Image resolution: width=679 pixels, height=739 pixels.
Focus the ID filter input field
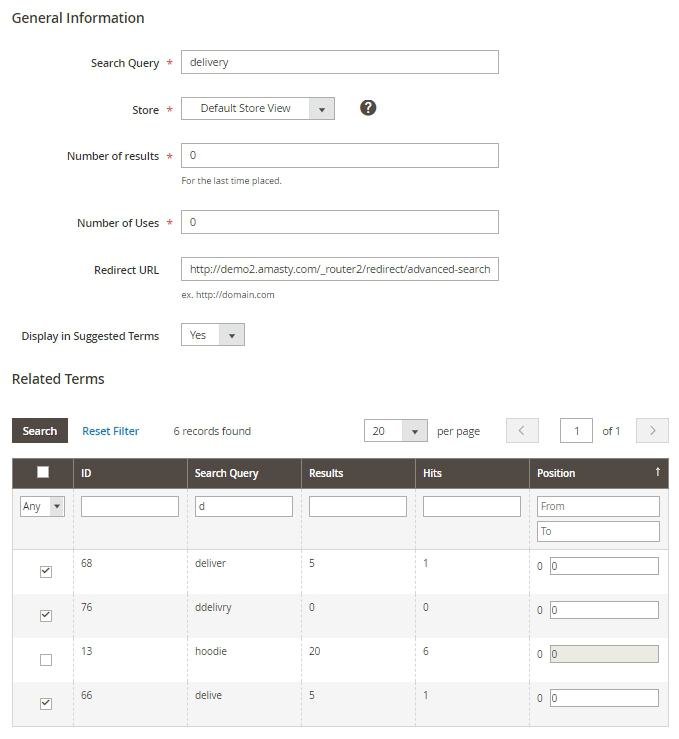130,507
